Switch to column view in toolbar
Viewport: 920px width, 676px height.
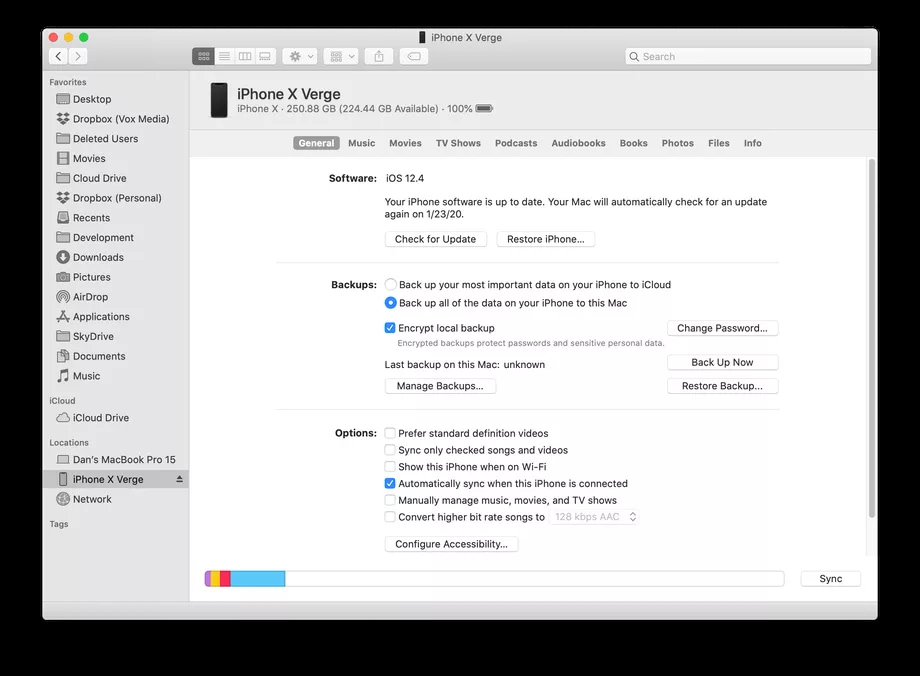click(245, 56)
